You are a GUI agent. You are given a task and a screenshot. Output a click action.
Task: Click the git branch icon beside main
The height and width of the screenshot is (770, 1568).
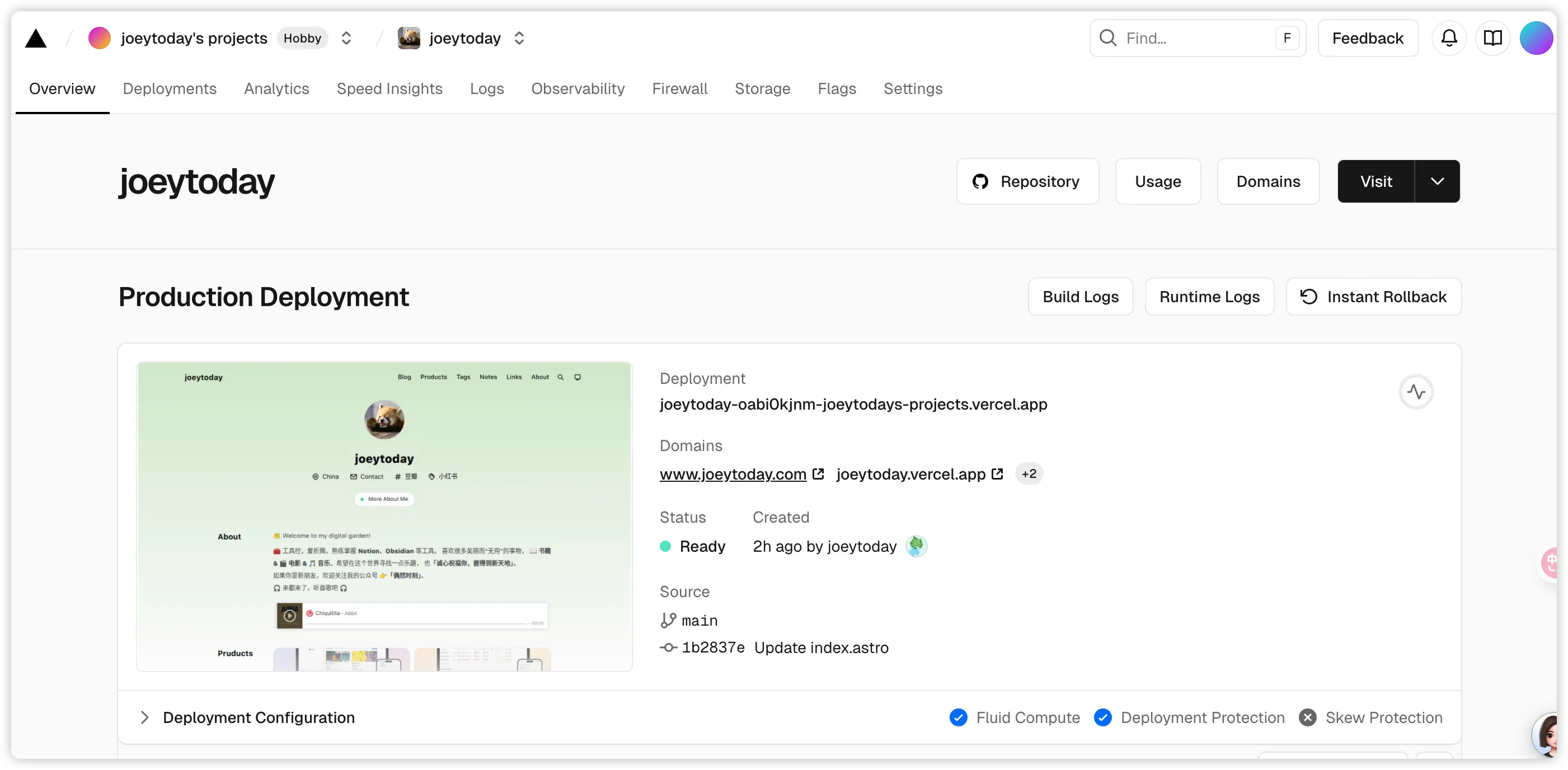(x=668, y=620)
